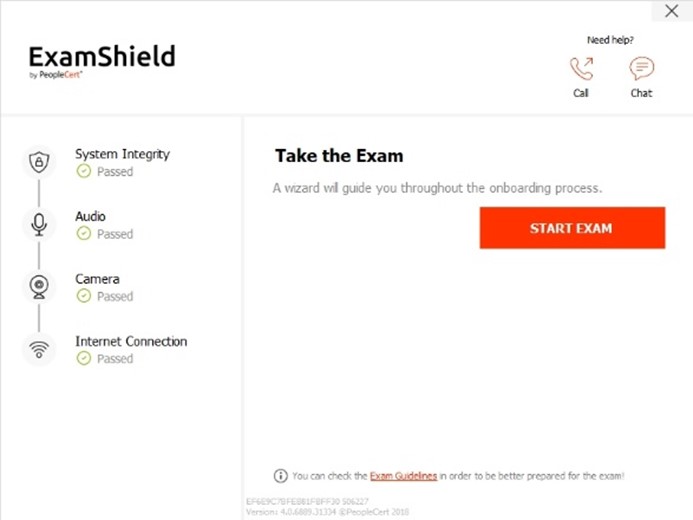
Task: Click System Integrity passed checkmark
Action: click(84, 171)
